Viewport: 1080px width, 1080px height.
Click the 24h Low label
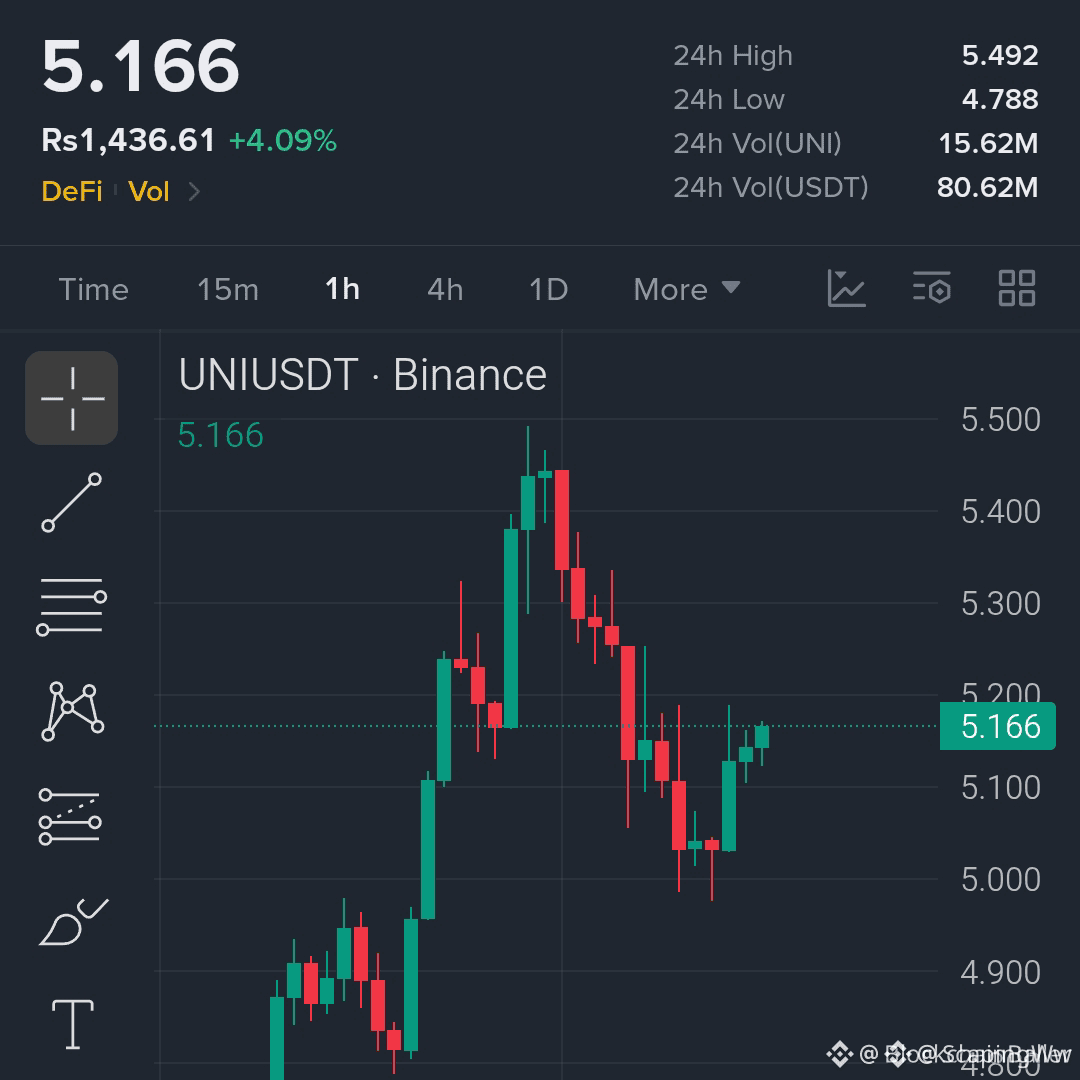[729, 100]
